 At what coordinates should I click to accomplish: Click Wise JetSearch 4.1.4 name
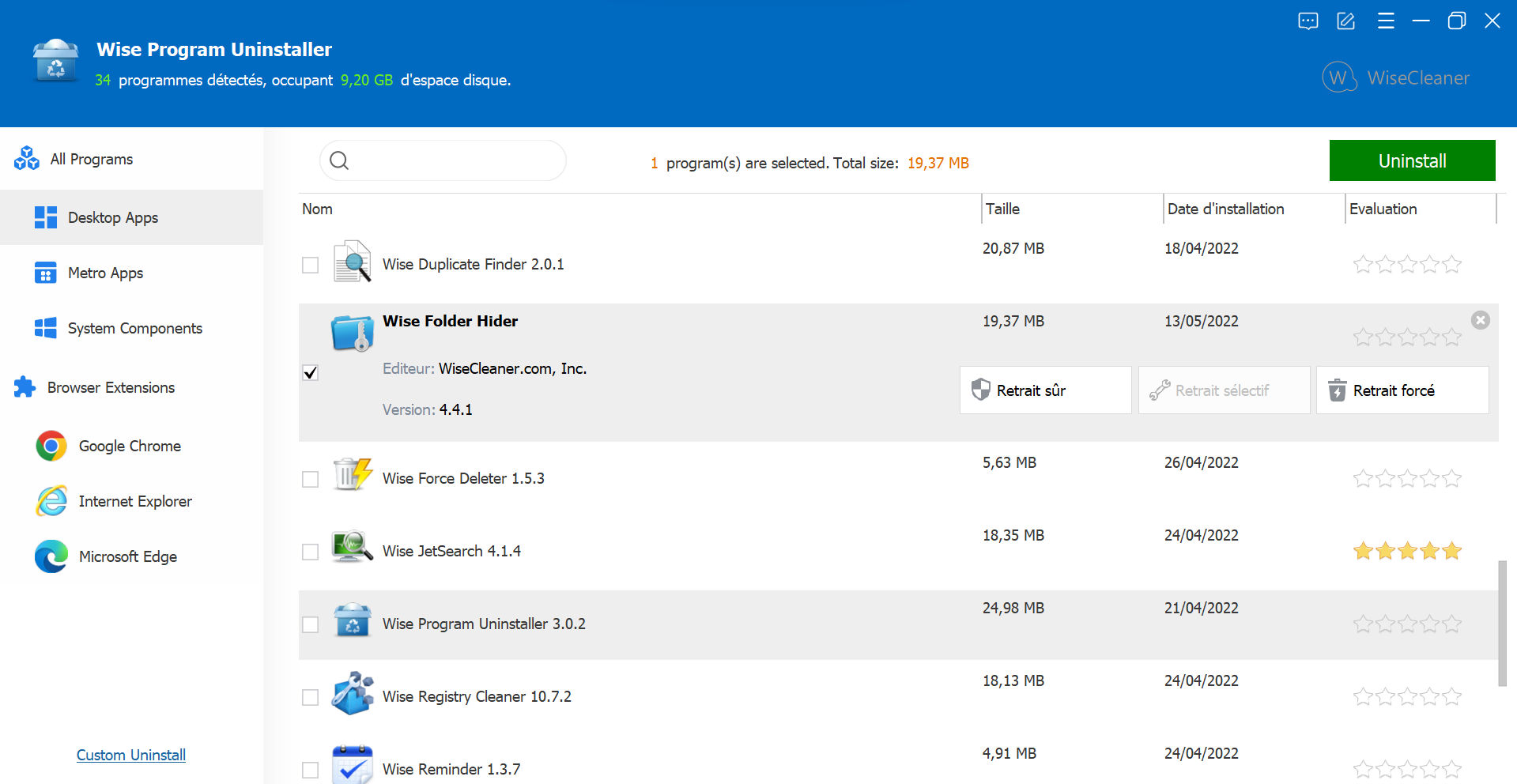tap(451, 551)
